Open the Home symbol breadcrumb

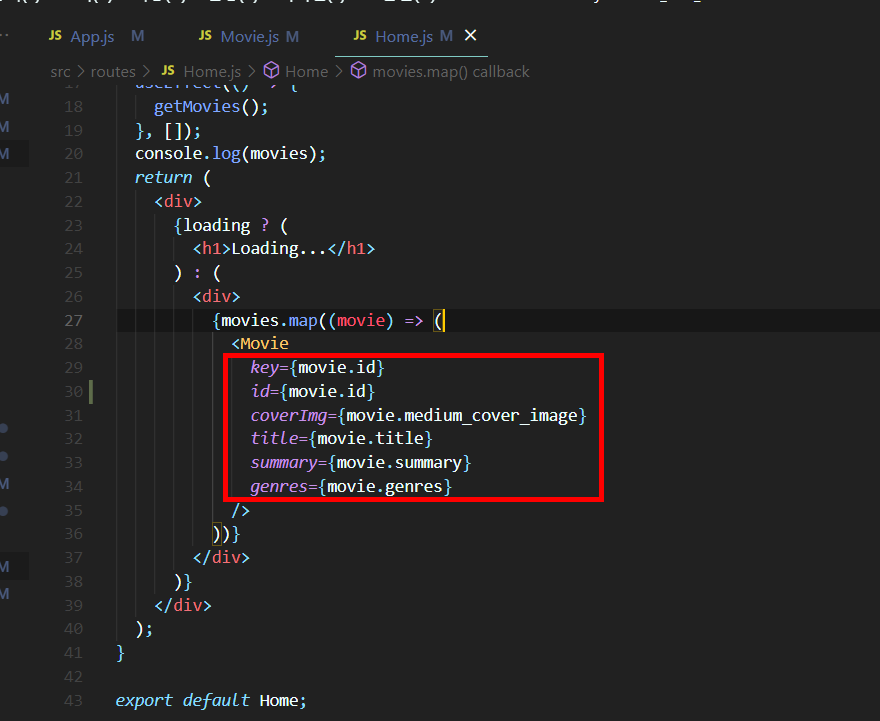[x=306, y=72]
